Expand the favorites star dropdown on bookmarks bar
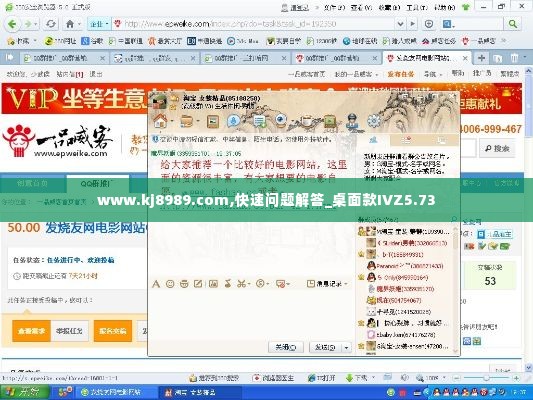Image resolution: width=533 pixels, height=400 pixels. click(x=35, y=41)
